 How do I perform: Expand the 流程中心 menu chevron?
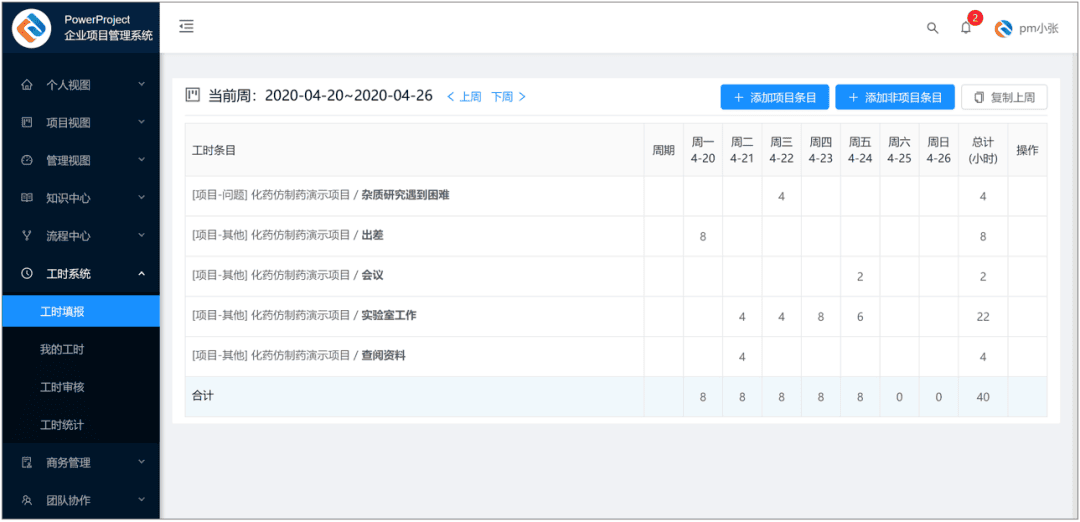pyautogui.click(x=141, y=236)
